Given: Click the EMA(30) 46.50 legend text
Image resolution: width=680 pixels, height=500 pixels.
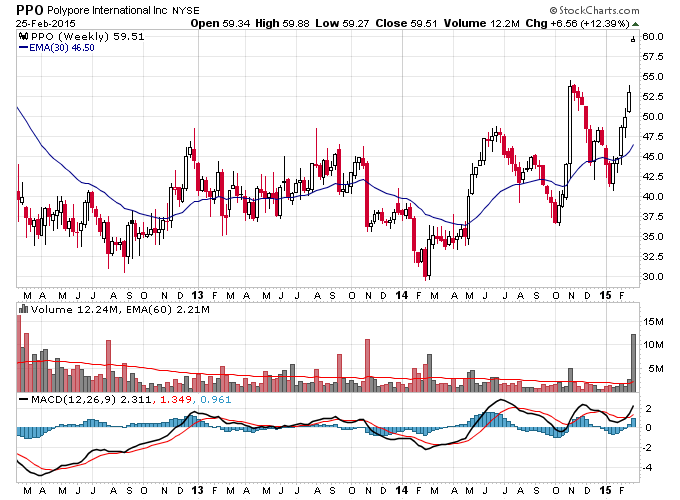Looking at the screenshot, I should click(62, 48).
